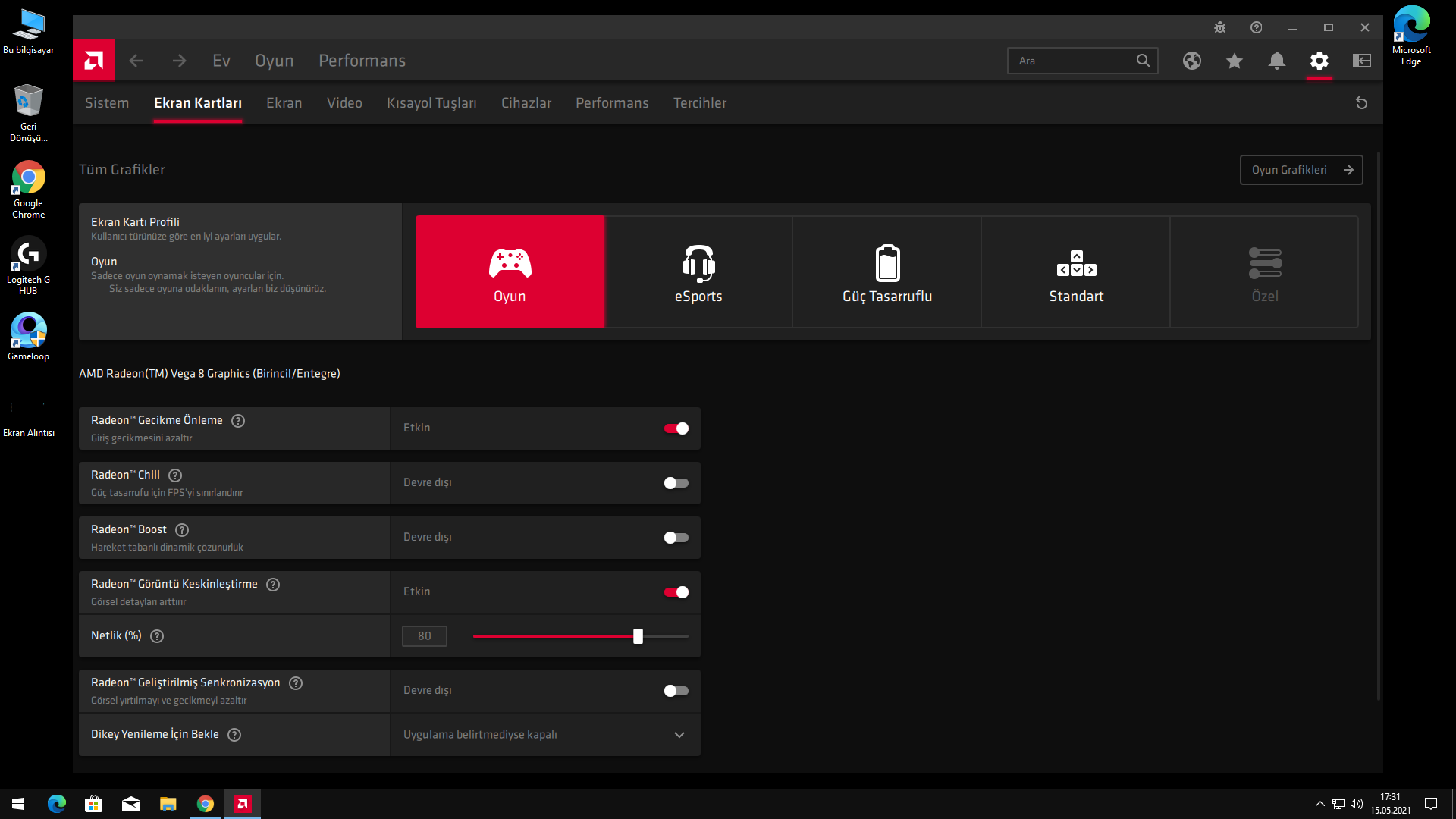Select the Standart profile tile
The image size is (1456, 819).
(1076, 272)
